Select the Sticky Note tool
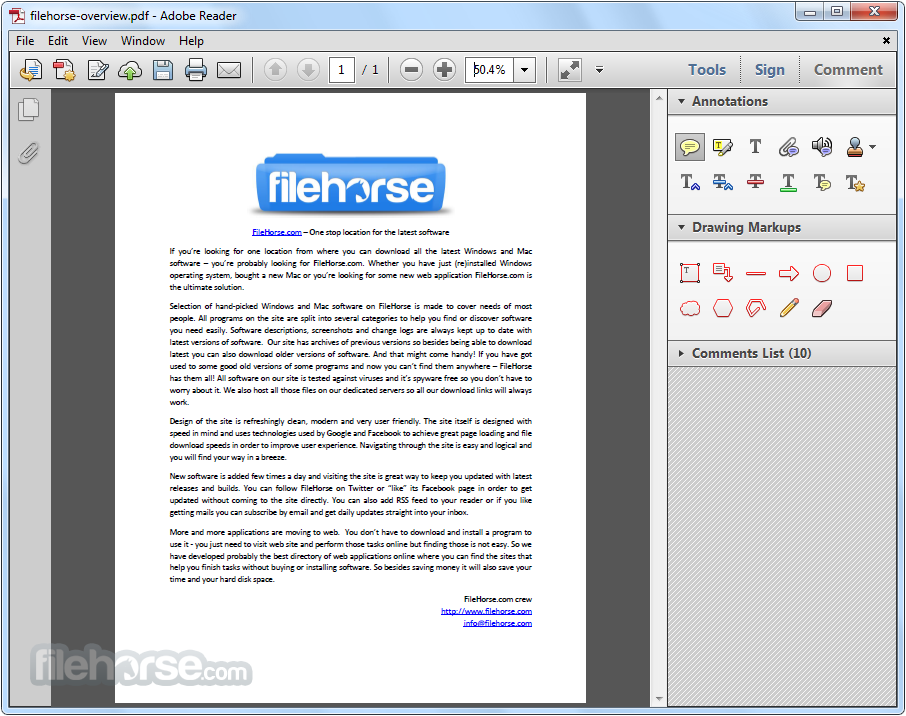 point(690,147)
